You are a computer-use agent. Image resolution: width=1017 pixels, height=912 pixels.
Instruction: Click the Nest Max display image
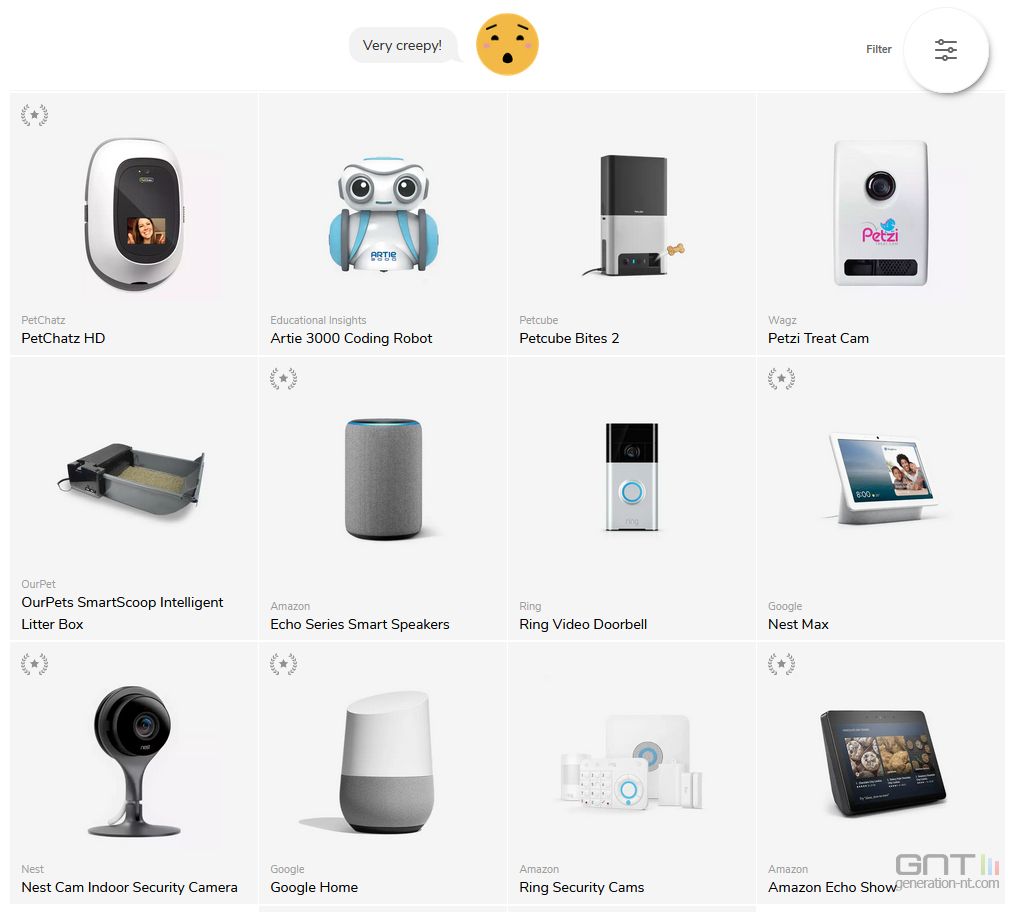pyautogui.click(x=881, y=479)
